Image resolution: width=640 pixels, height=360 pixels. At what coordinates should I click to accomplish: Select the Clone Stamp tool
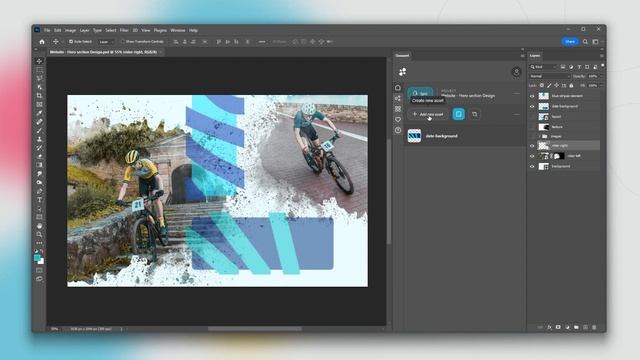coord(39,139)
